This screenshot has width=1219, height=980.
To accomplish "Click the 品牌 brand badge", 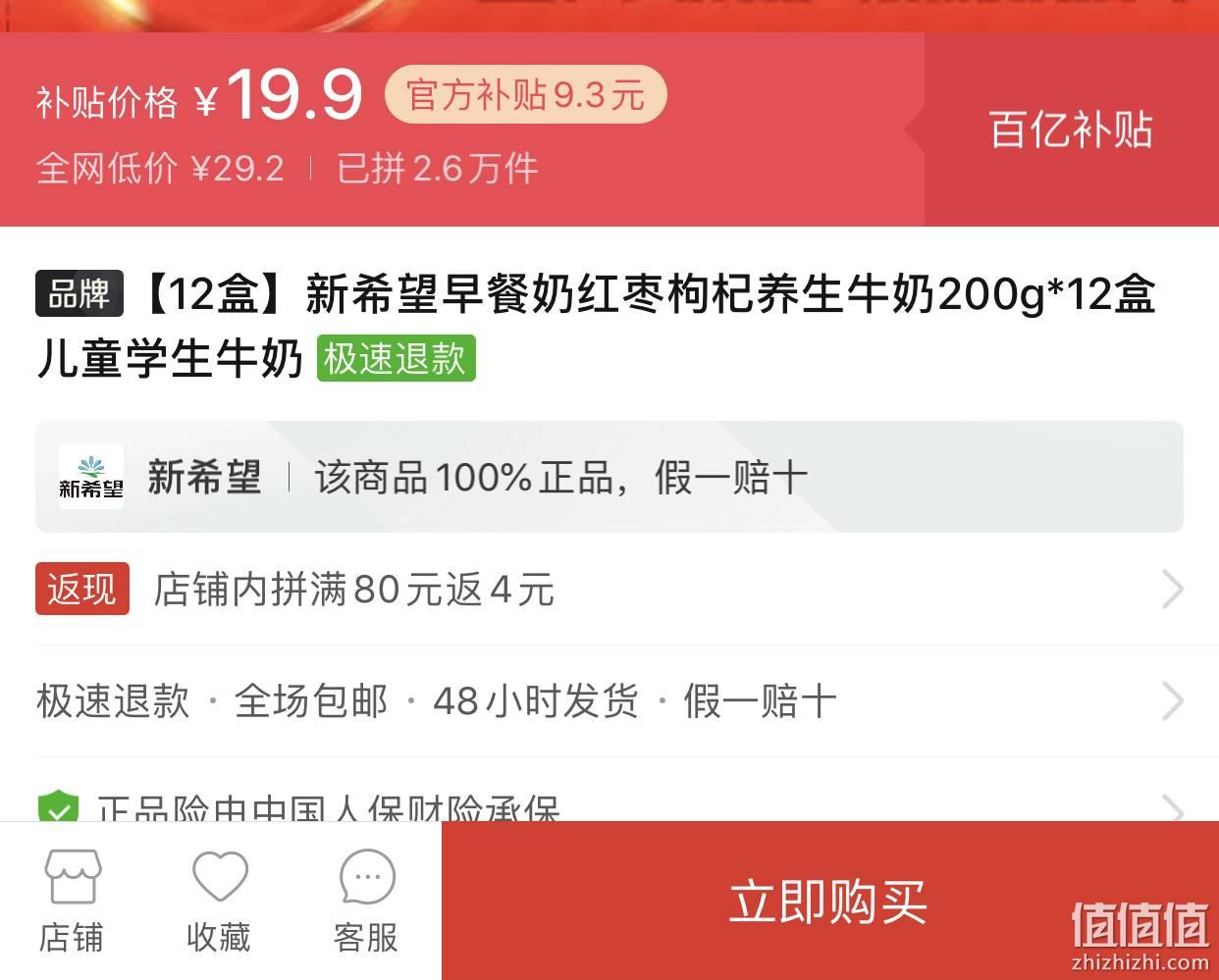I will [79, 293].
